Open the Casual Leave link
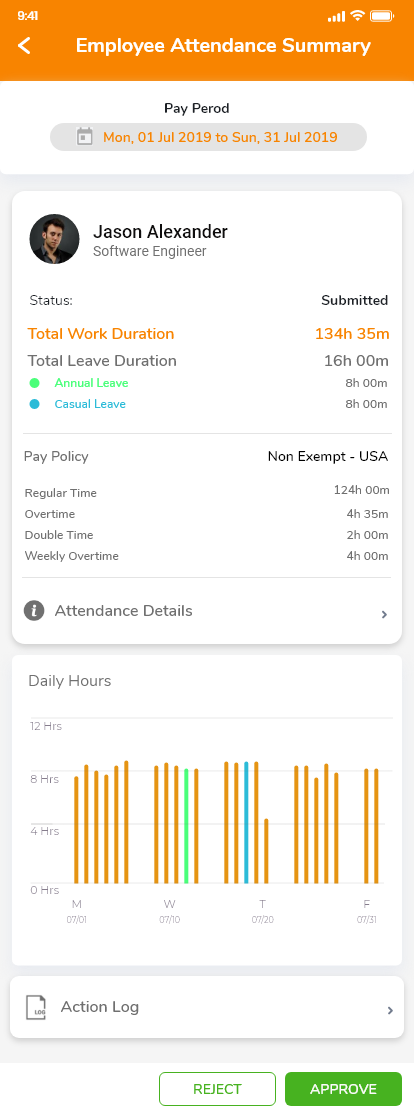The width and height of the screenshot is (414, 1115). [90, 405]
